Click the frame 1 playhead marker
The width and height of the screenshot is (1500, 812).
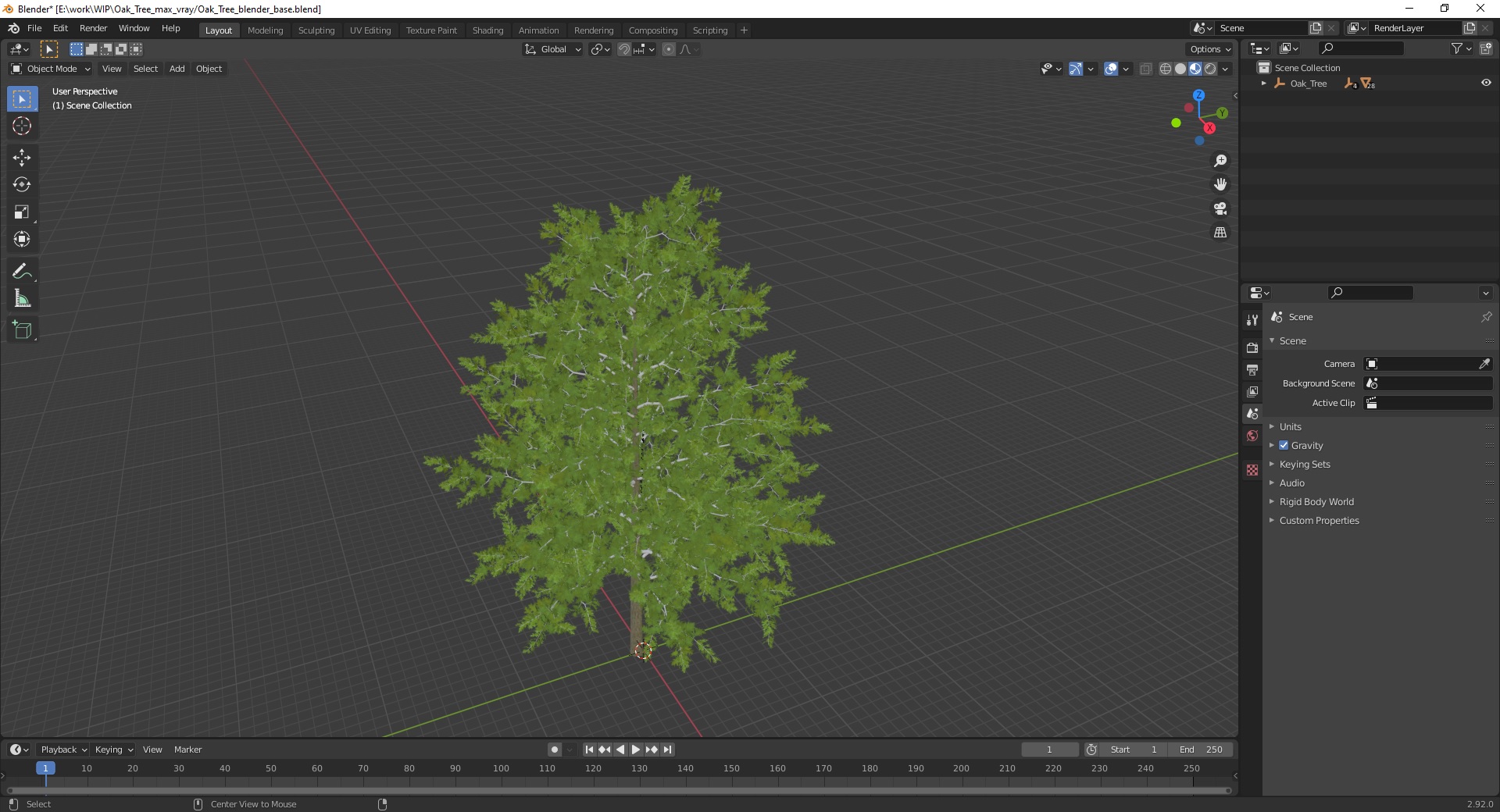45,768
